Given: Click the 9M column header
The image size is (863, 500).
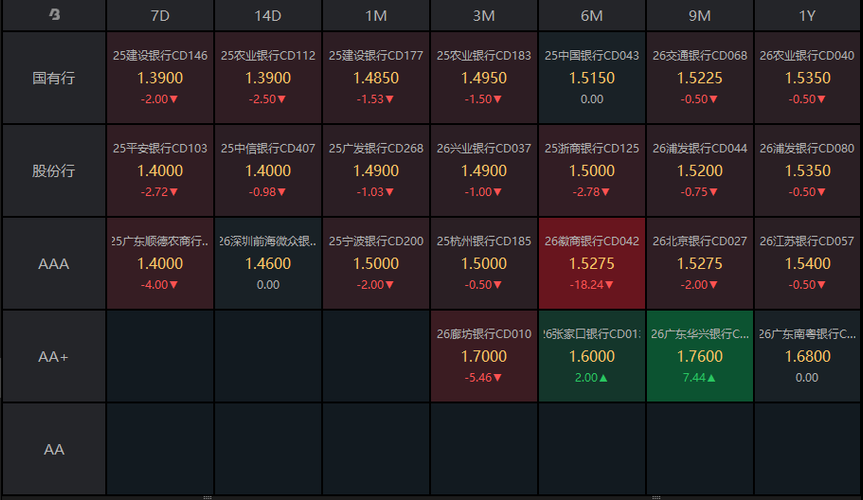Looking at the screenshot, I should click(x=699, y=15).
